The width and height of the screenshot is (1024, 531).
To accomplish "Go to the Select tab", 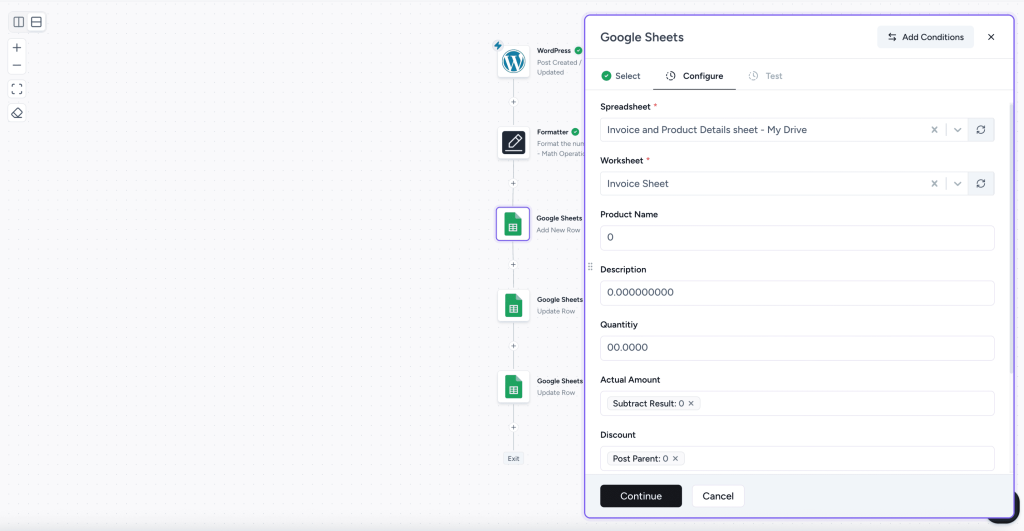I will [621, 76].
